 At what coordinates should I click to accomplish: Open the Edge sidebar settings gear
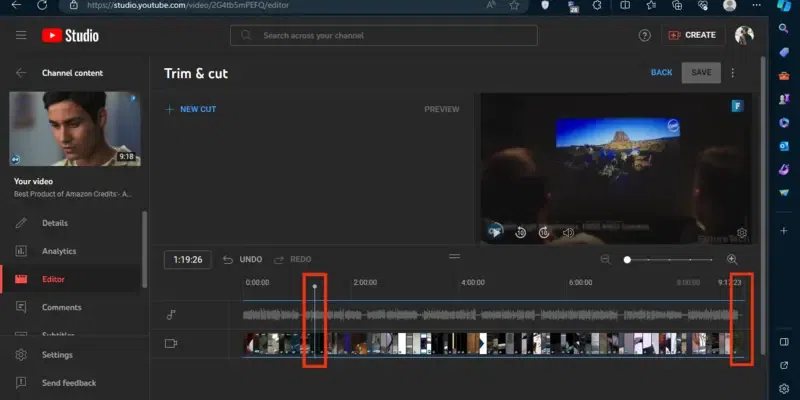point(784,388)
